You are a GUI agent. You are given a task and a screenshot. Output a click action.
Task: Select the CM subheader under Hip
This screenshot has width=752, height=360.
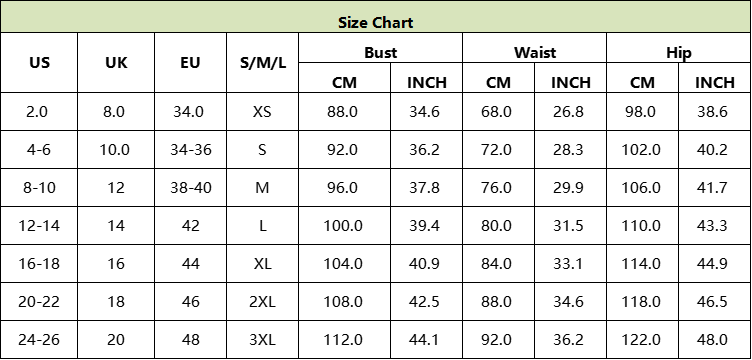point(643,78)
